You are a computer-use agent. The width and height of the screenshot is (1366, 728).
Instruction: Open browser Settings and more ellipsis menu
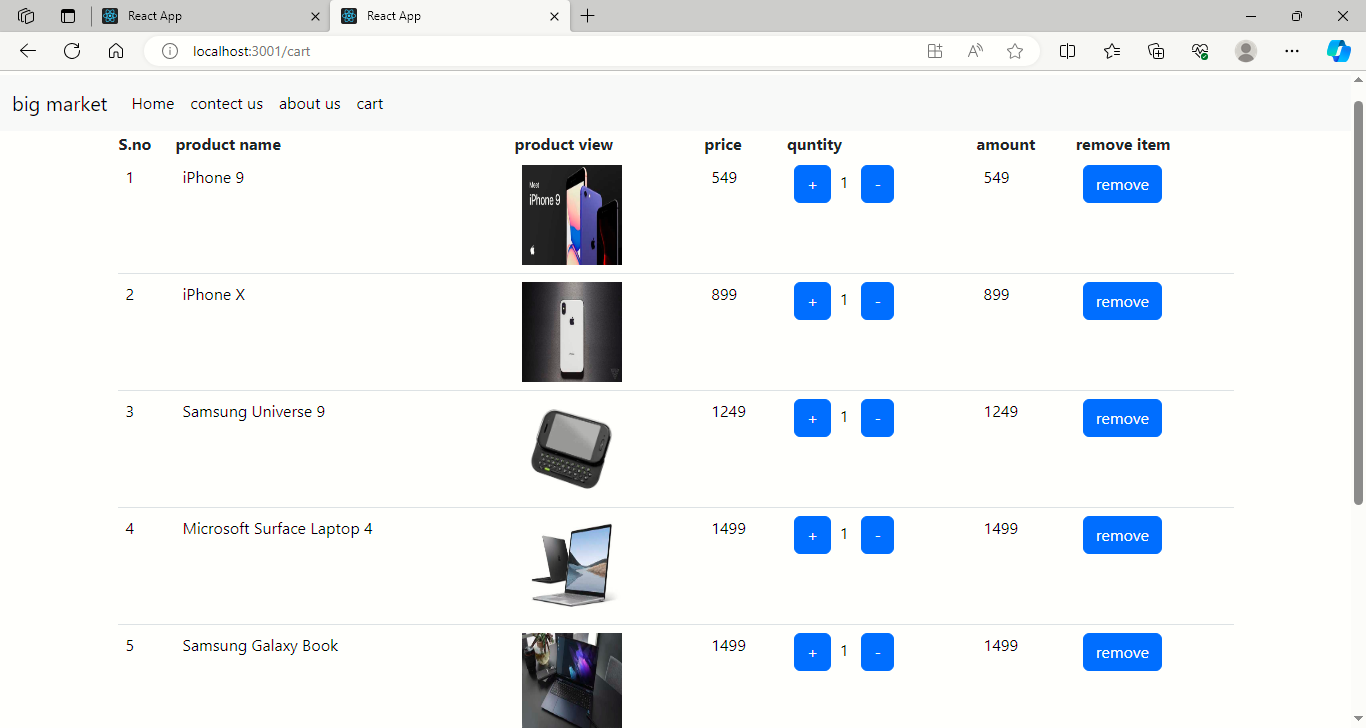[x=1292, y=51]
